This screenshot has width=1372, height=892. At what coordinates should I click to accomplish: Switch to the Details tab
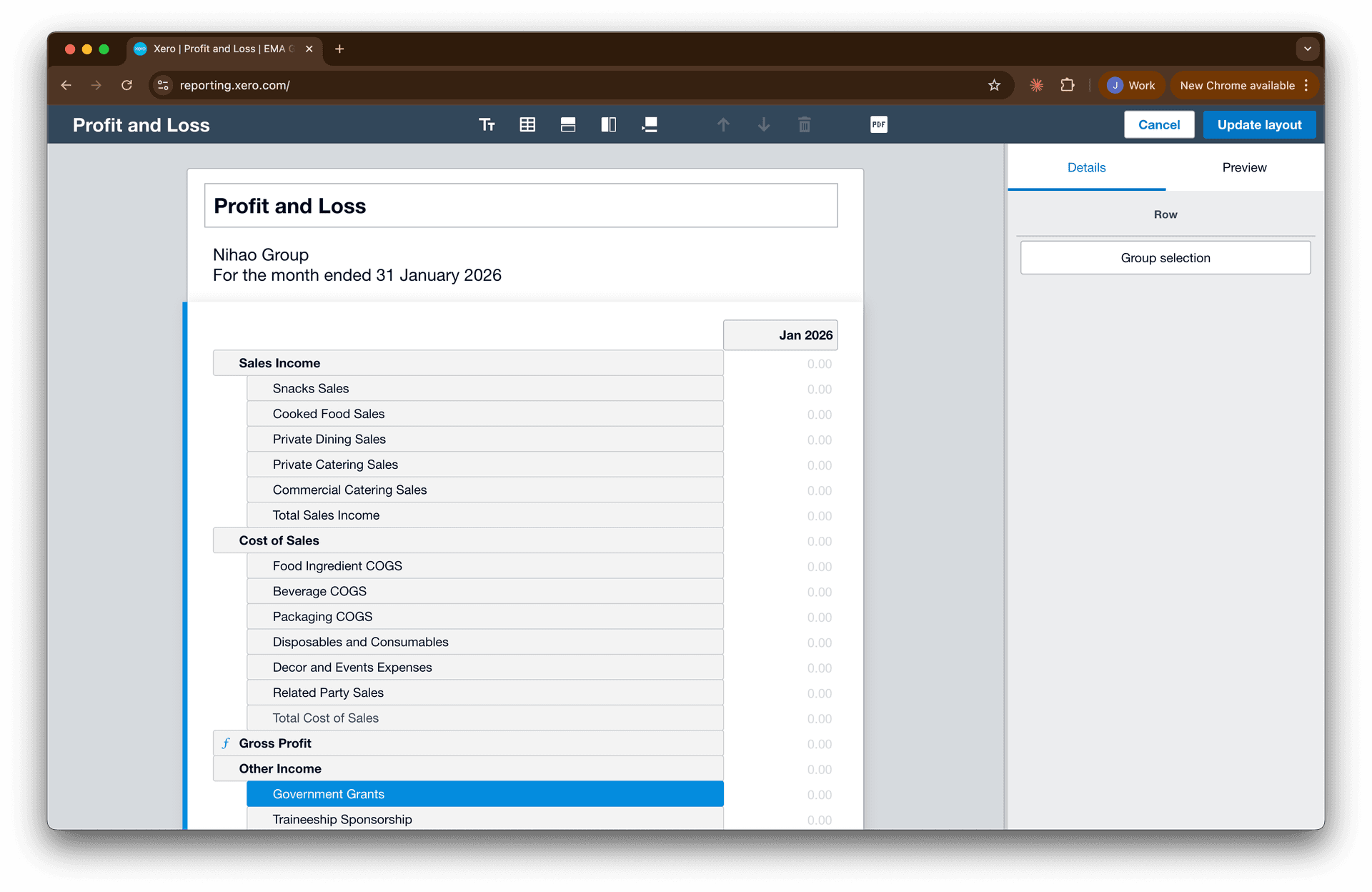1086,167
